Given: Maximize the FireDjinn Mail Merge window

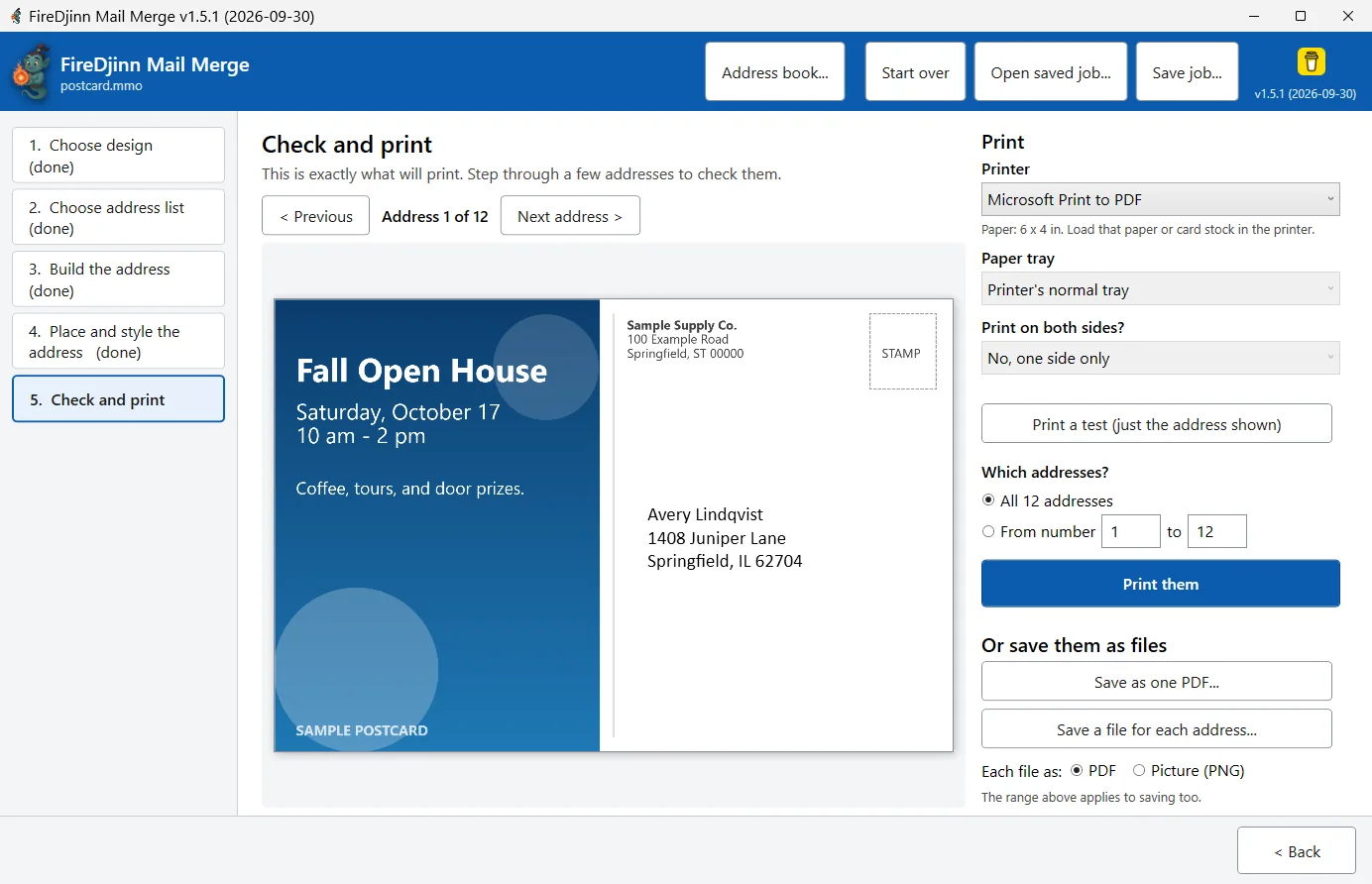Looking at the screenshot, I should [x=1301, y=16].
